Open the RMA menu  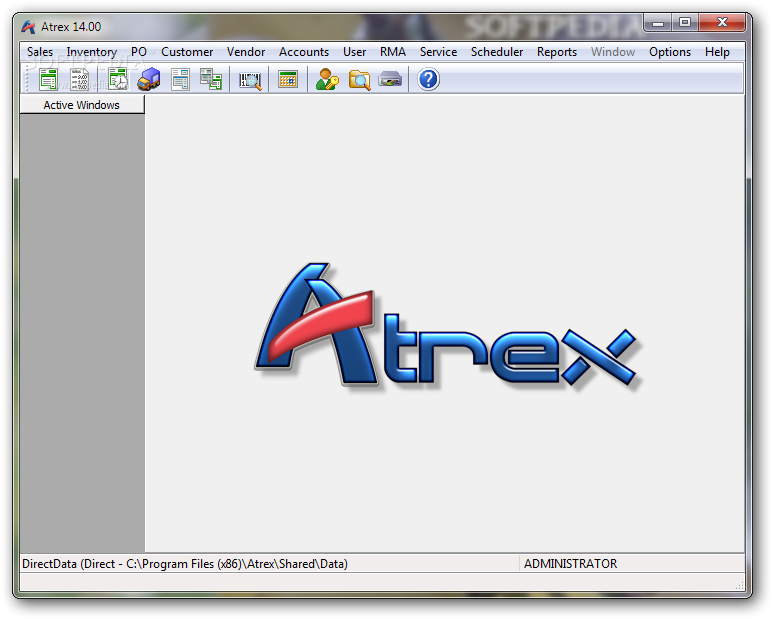[x=393, y=52]
